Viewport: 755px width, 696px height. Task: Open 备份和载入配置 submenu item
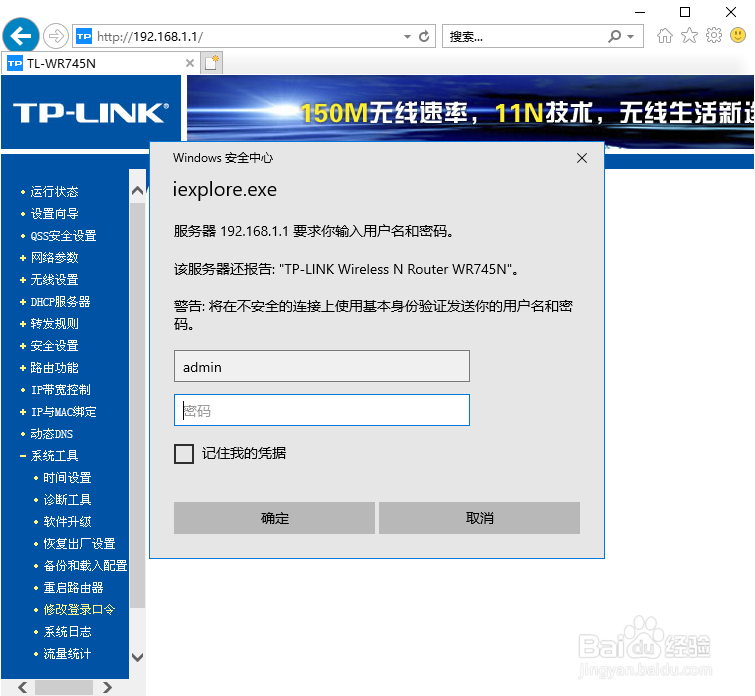tap(85, 566)
